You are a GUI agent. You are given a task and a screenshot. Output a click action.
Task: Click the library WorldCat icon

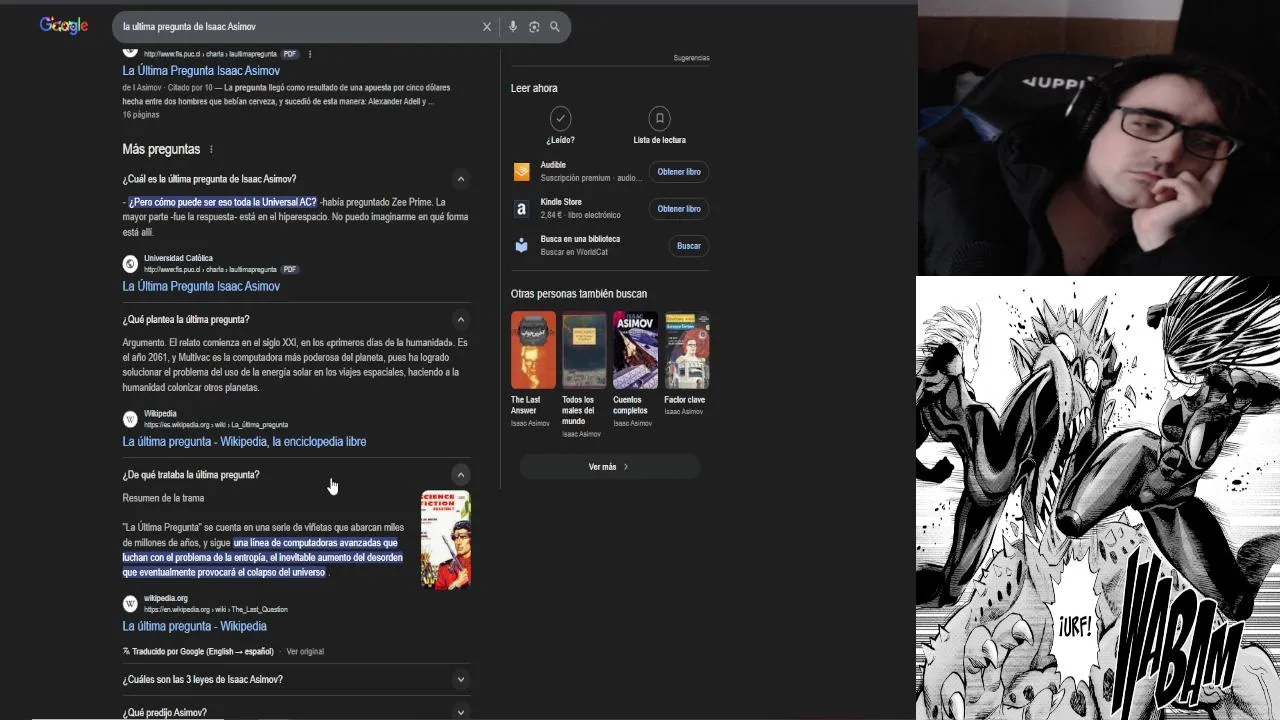tap(521, 246)
